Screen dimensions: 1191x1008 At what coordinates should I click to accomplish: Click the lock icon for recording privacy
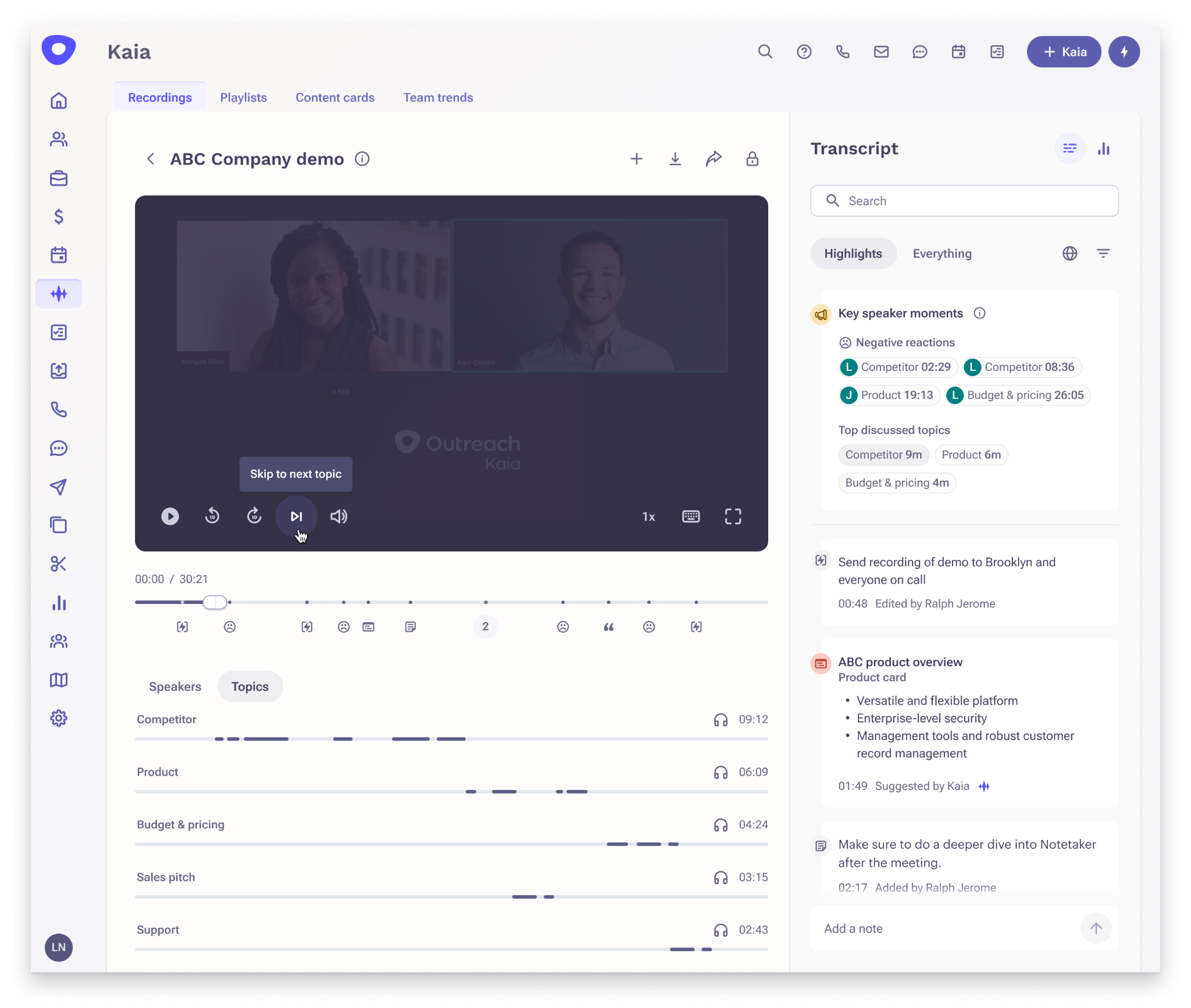(752, 159)
